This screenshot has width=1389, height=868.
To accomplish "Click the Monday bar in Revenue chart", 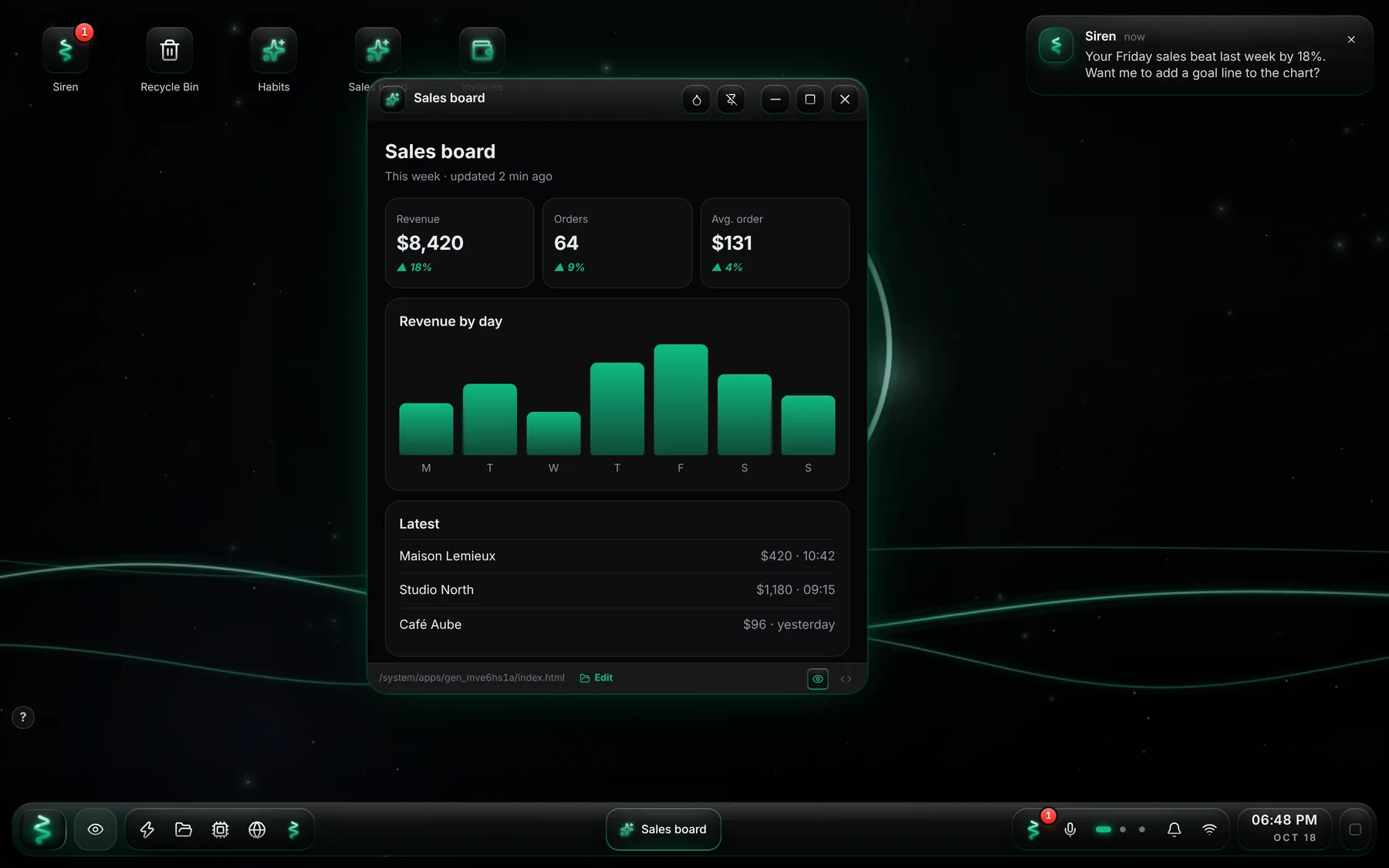I will point(426,429).
